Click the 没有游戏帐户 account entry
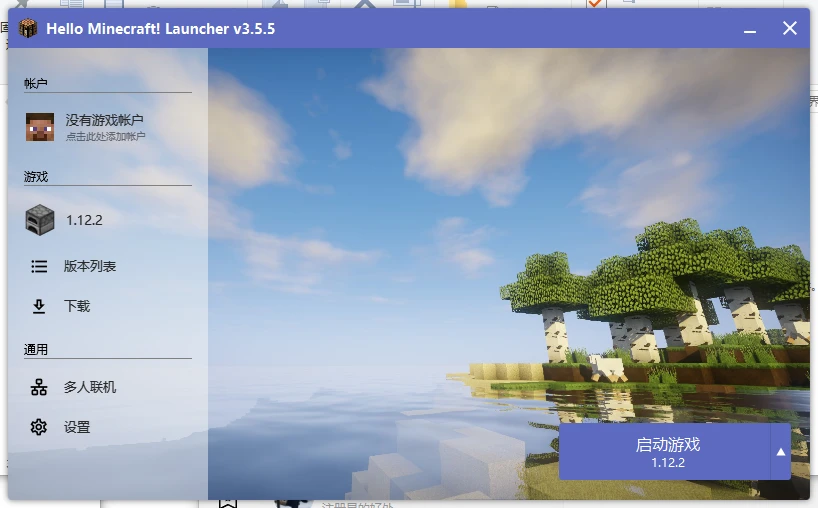This screenshot has width=818, height=508. 105,120
